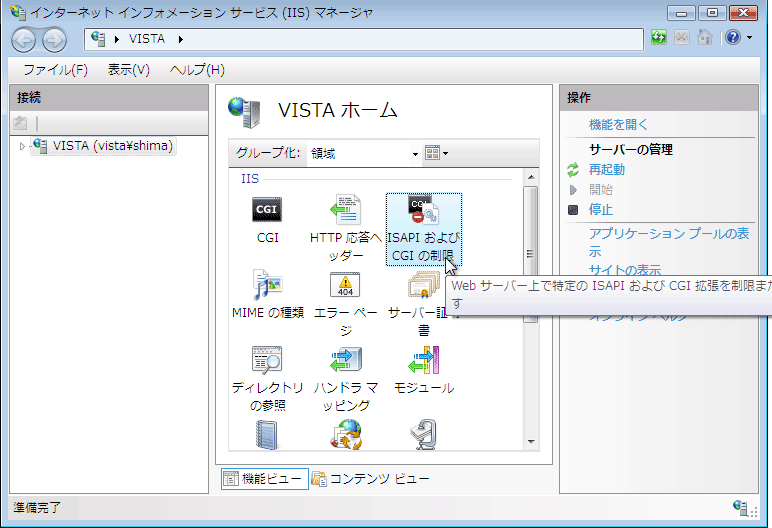
Task: Click the 停止 action link
Action: click(x=600, y=210)
